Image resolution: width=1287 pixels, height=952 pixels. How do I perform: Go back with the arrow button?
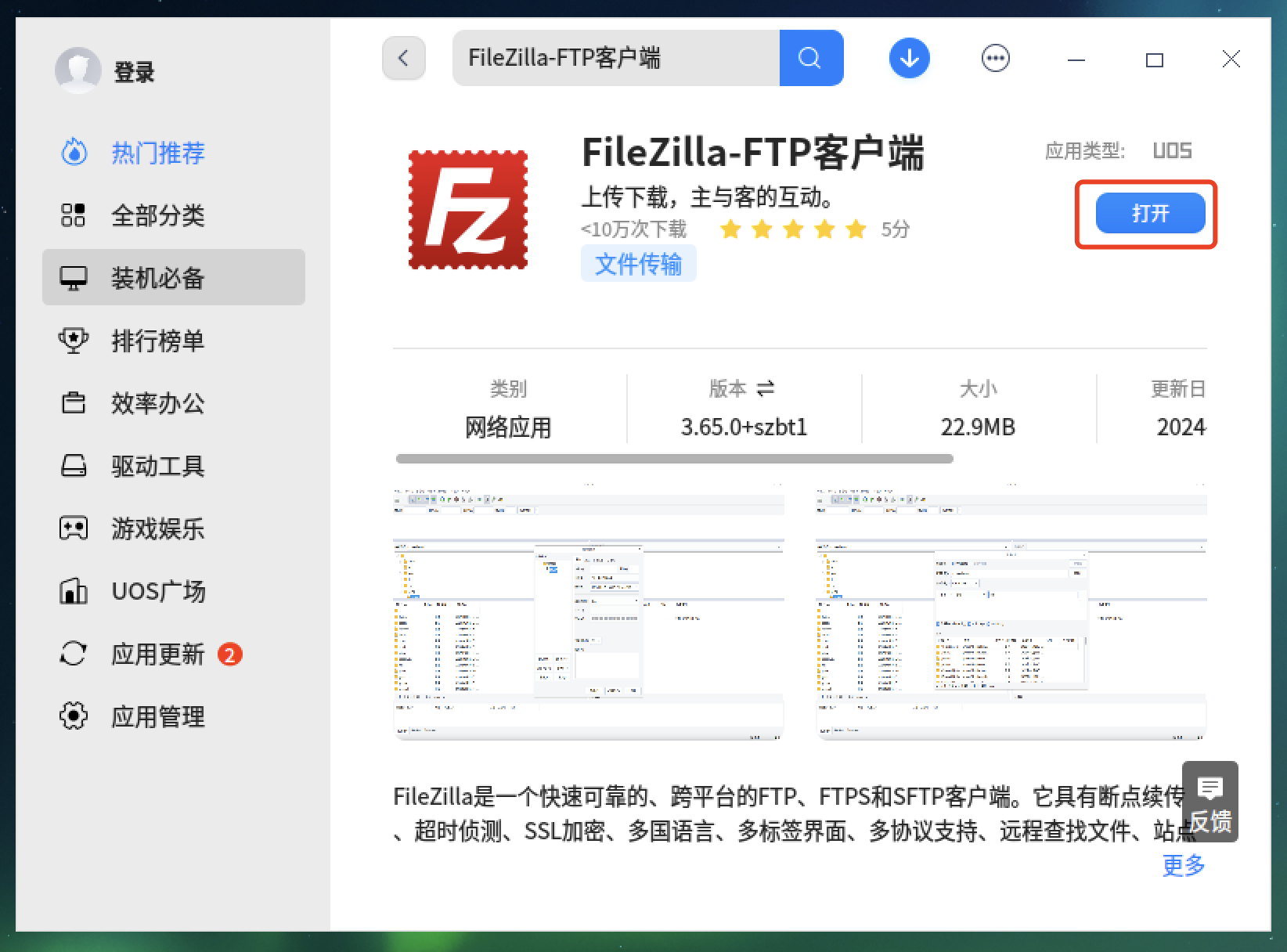(404, 58)
